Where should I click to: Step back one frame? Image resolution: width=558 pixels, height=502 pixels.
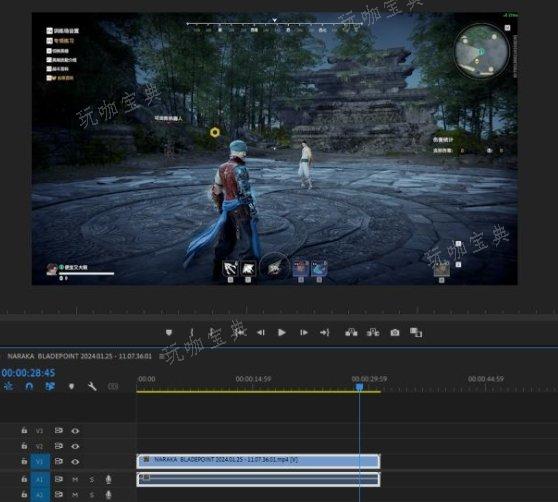coord(261,332)
